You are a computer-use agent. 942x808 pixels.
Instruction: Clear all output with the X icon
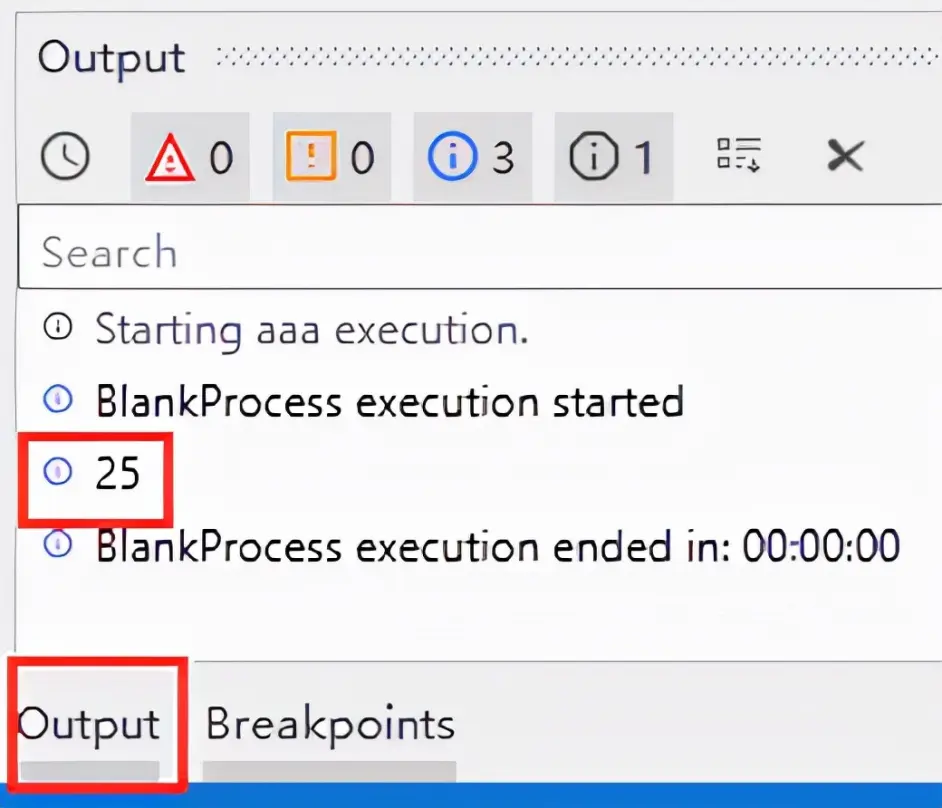[845, 156]
